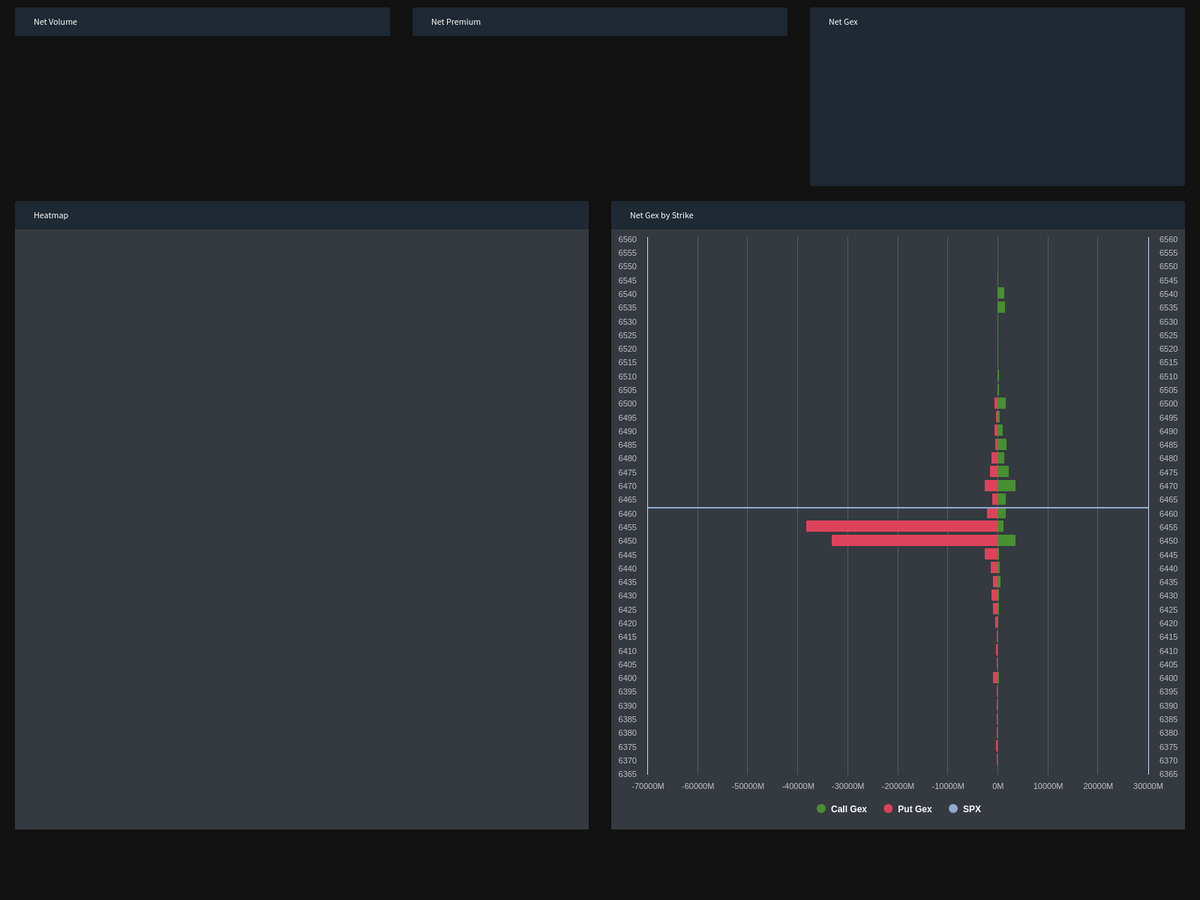Click the red Put Gex bar at strike 6450

tap(915, 540)
